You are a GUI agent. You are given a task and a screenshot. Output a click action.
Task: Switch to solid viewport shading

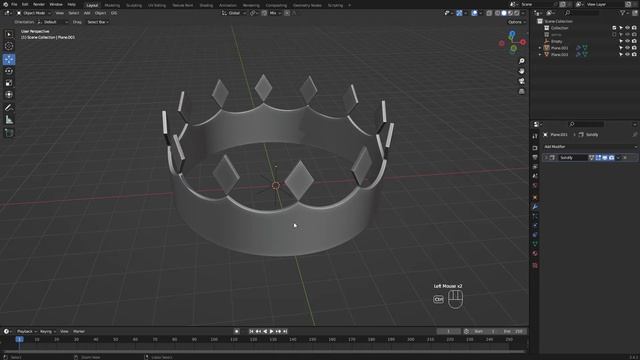tap(504, 13)
